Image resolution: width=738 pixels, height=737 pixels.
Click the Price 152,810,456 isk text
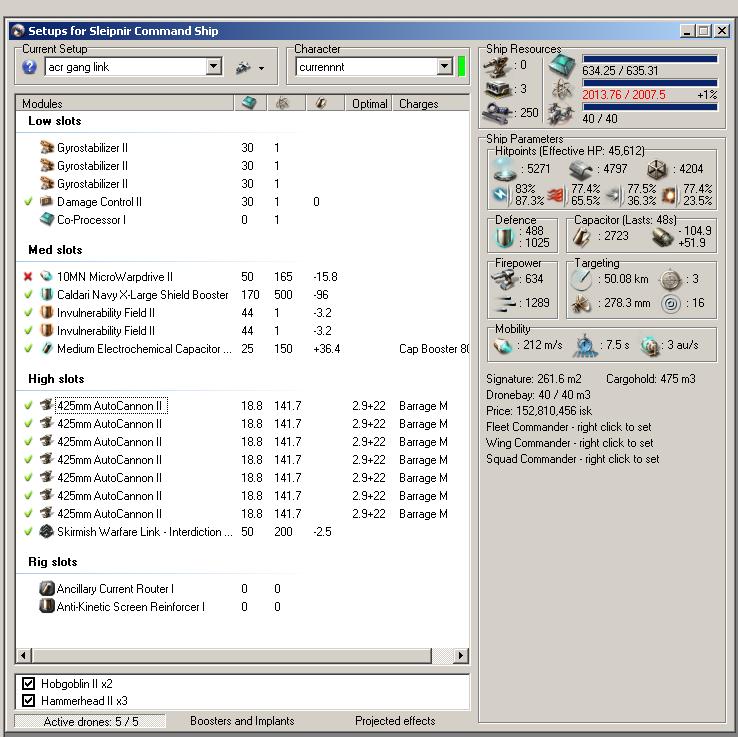point(539,411)
